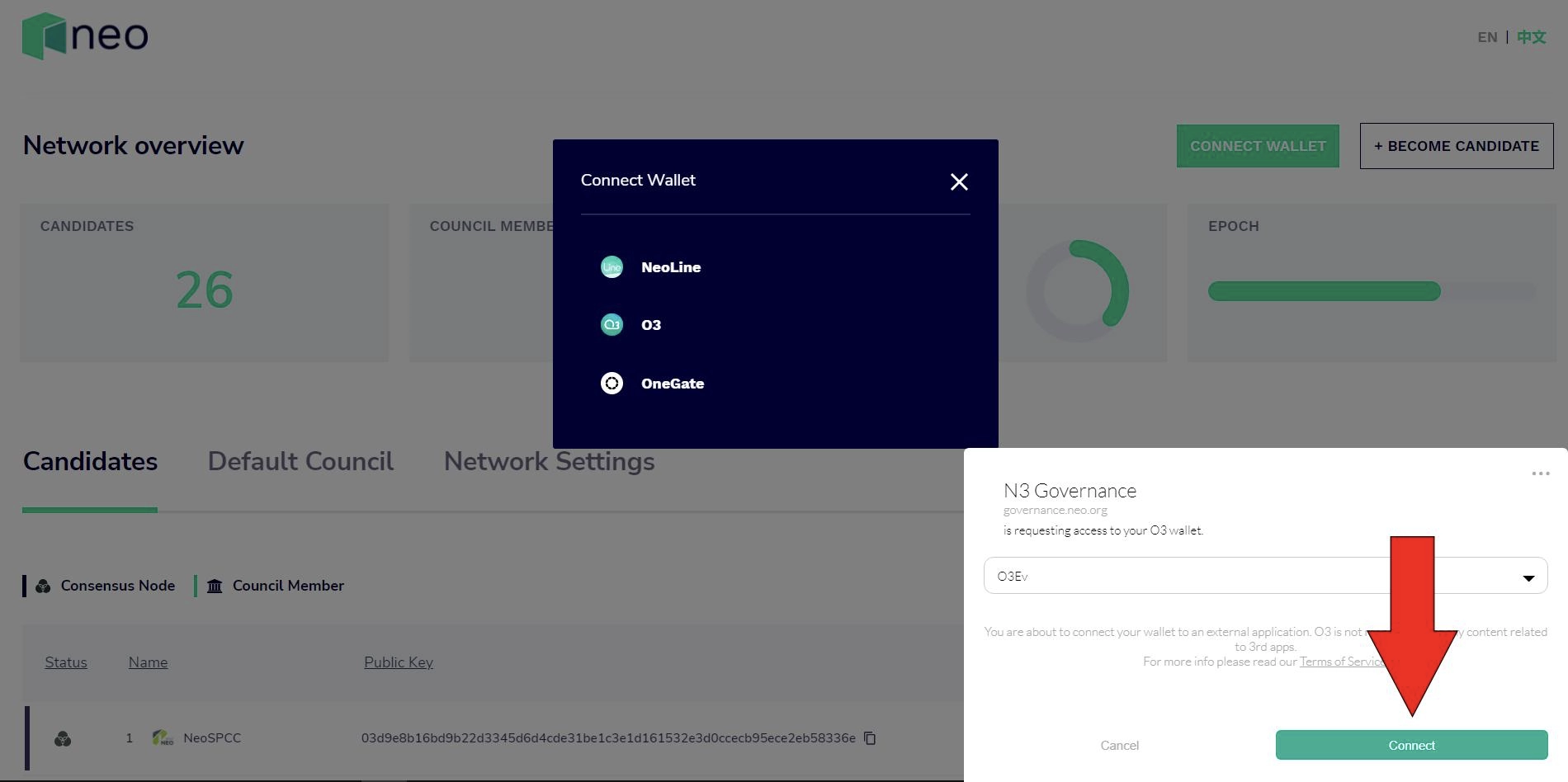
Task: Open NeoSPCC candidate name
Action: (212, 738)
